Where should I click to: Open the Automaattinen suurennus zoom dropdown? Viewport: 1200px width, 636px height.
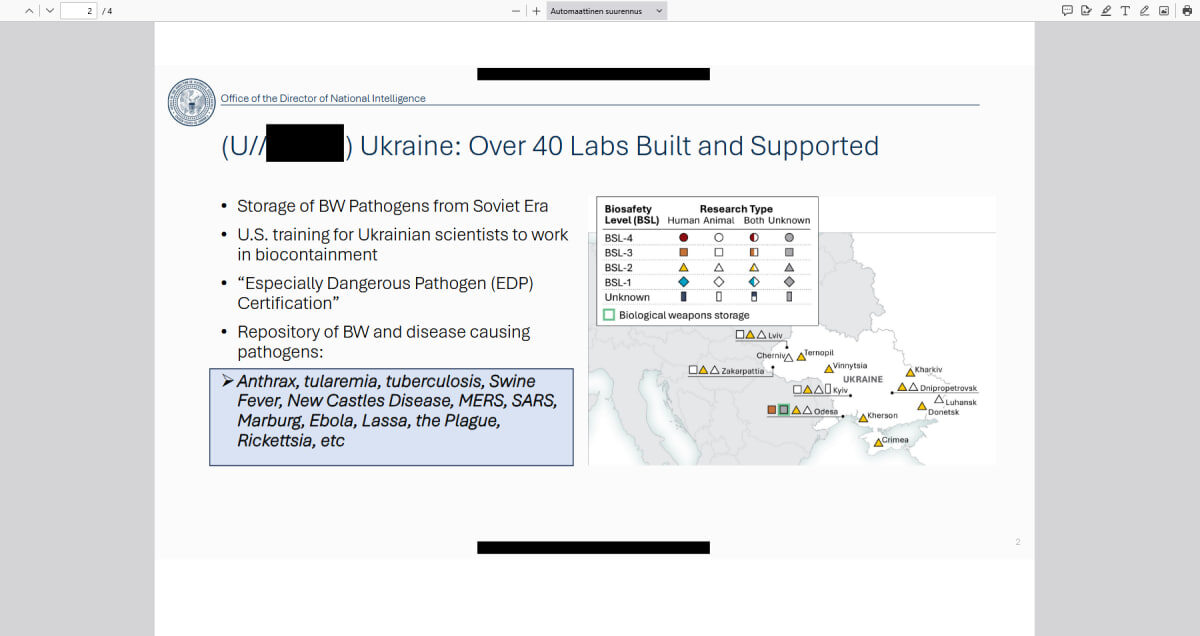607,10
